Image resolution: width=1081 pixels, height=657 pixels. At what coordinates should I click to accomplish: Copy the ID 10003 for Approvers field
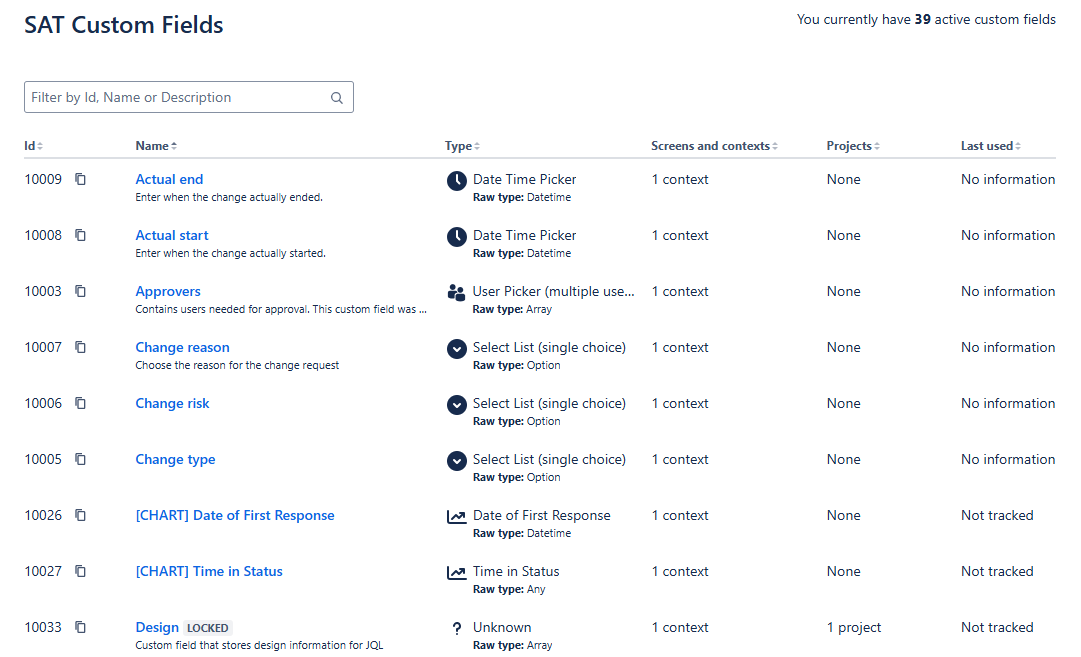click(x=81, y=292)
